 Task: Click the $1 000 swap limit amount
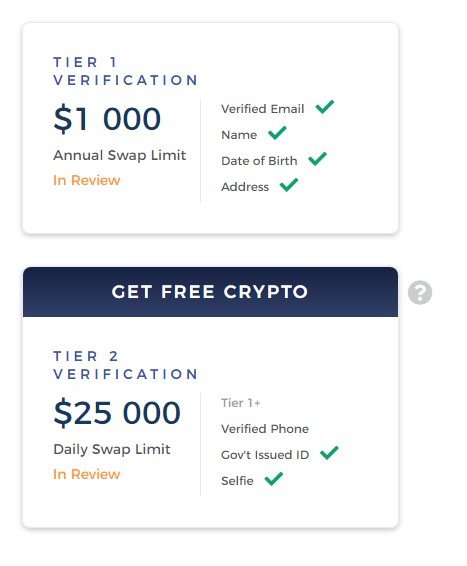pyautogui.click(x=107, y=118)
